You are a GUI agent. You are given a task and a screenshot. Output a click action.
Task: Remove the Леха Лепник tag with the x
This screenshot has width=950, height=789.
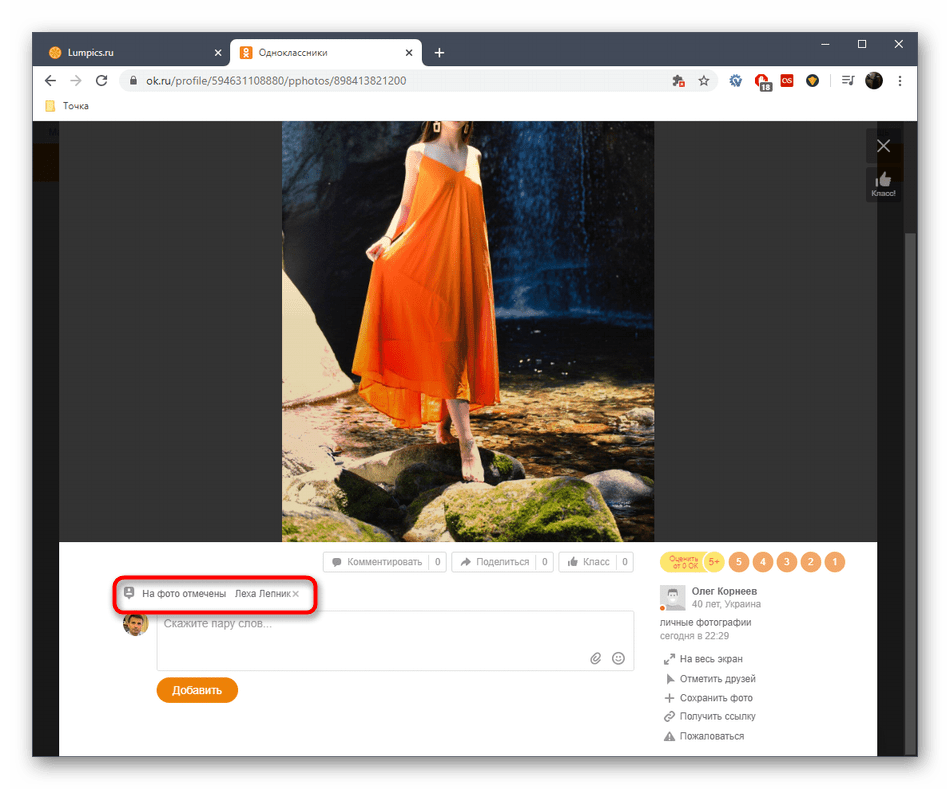[x=296, y=594]
